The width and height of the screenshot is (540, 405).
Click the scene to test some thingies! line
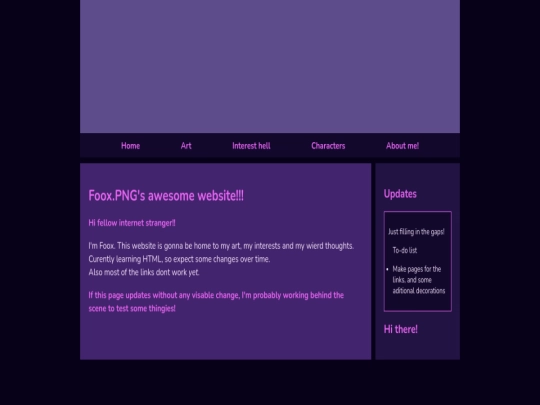pyautogui.click(x=132, y=308)
